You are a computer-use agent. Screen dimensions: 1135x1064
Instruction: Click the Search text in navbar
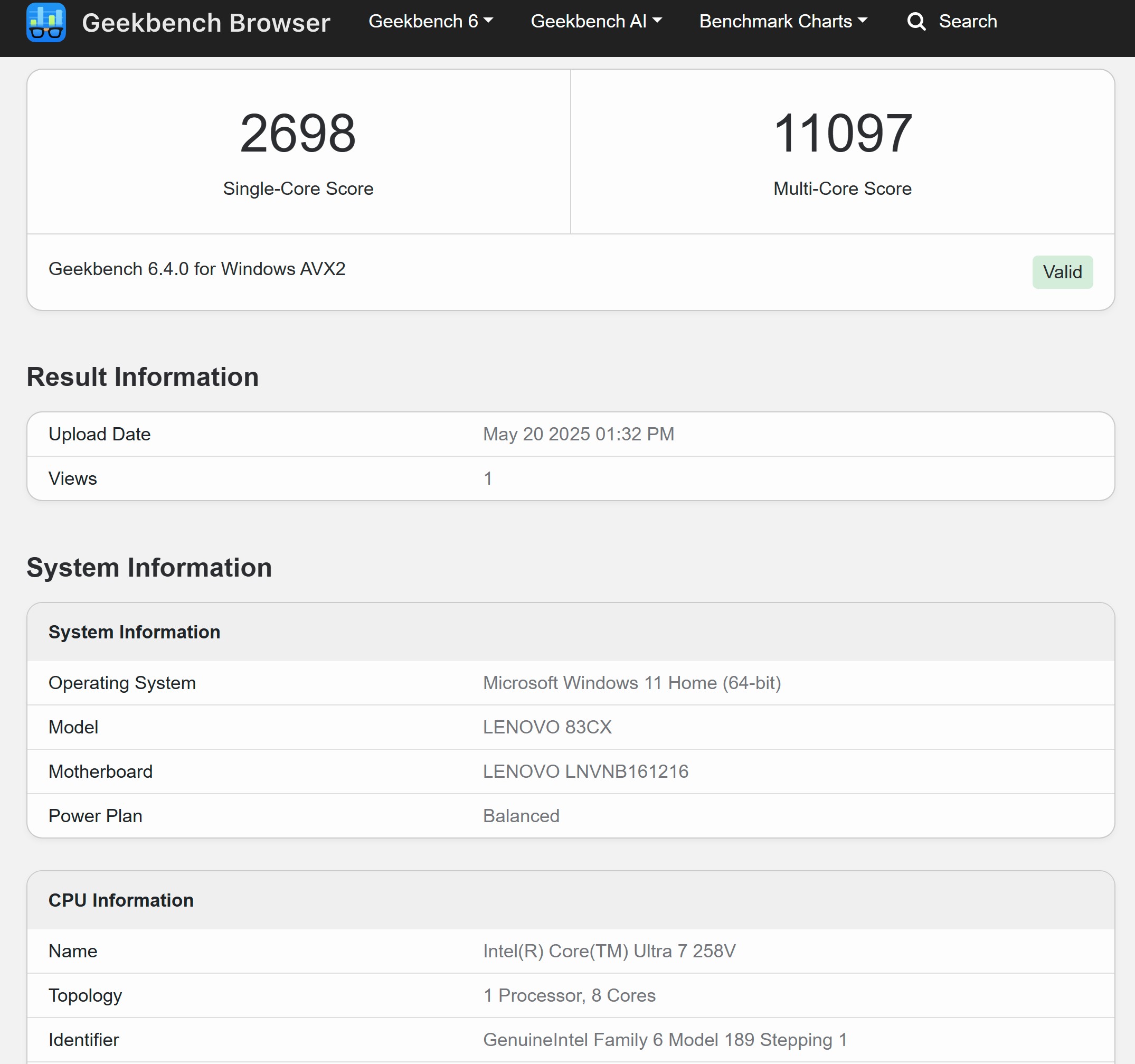pyautogui.click(x=967, y=22)
